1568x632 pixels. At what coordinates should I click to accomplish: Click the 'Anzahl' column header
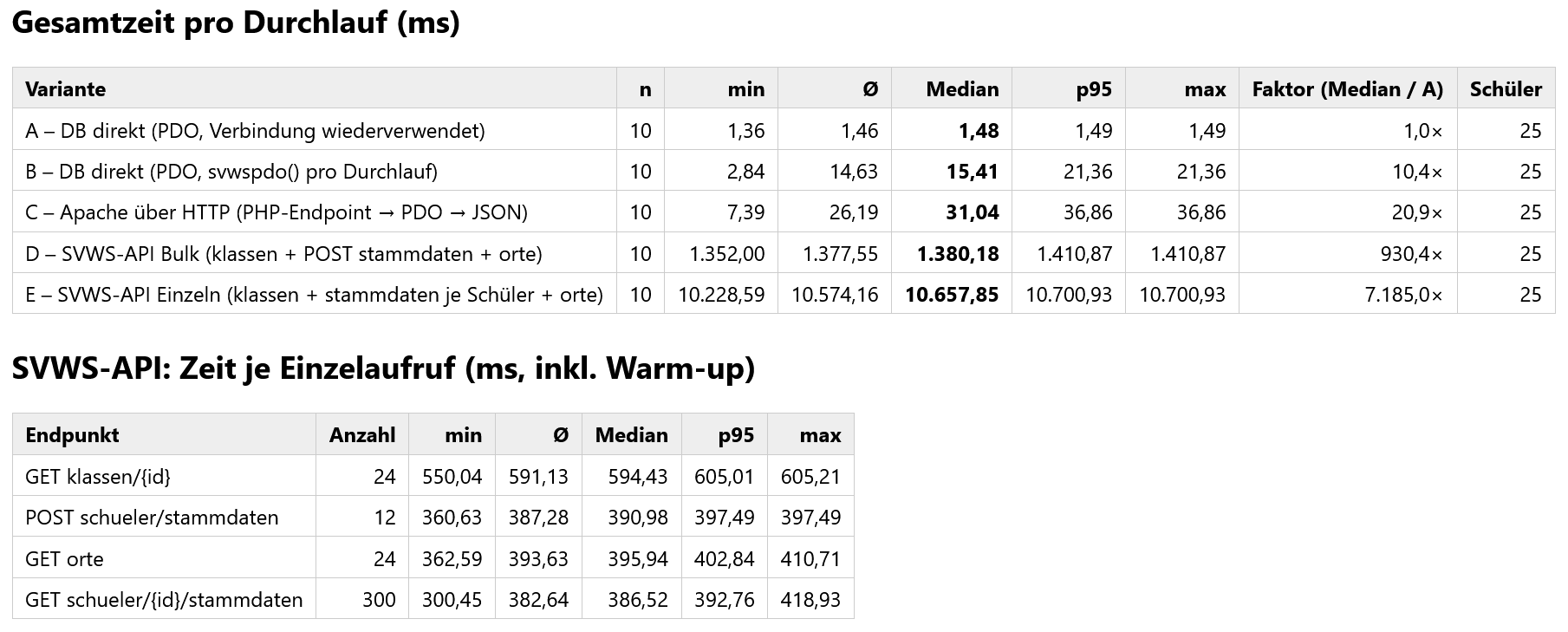(x=362, y=435)
